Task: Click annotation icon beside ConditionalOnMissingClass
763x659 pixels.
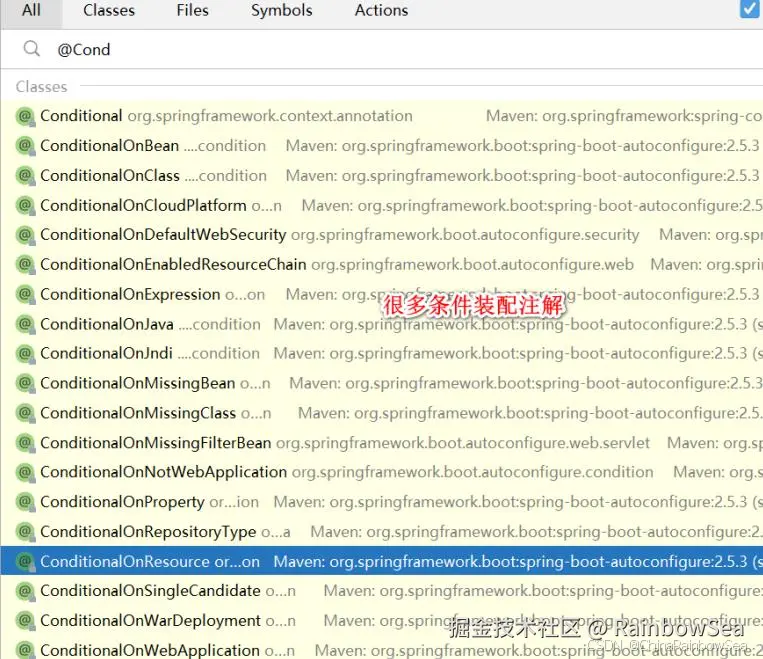Action: [x=25, y=413]
